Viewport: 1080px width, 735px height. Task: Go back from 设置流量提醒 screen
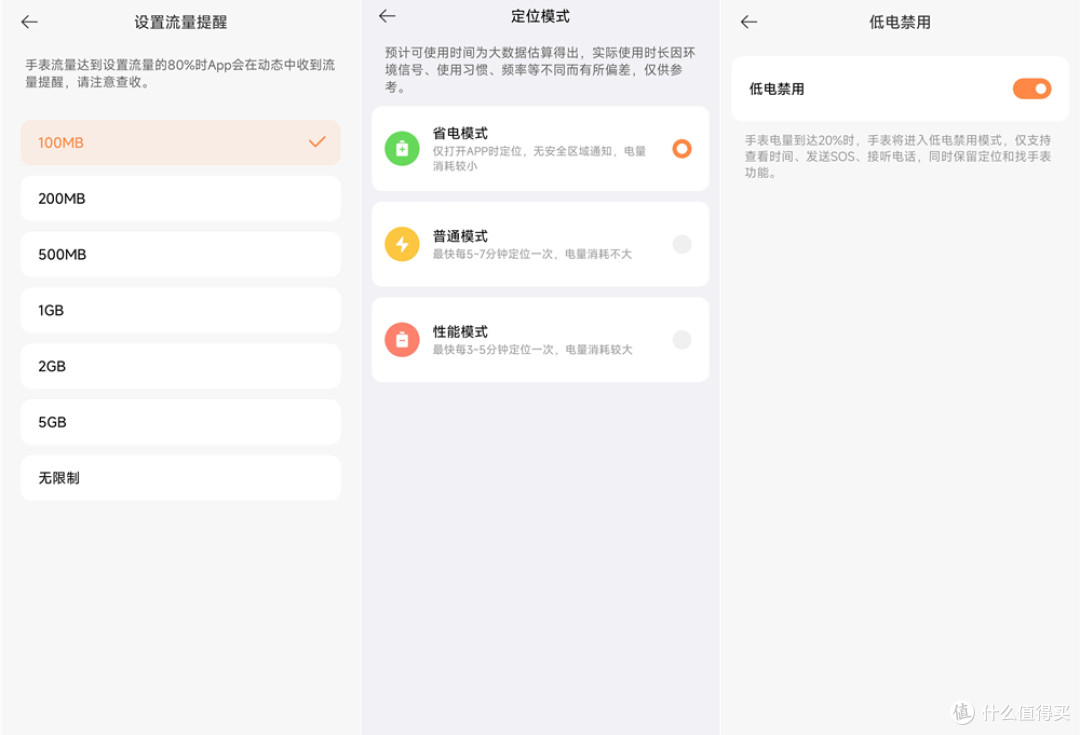30,22
